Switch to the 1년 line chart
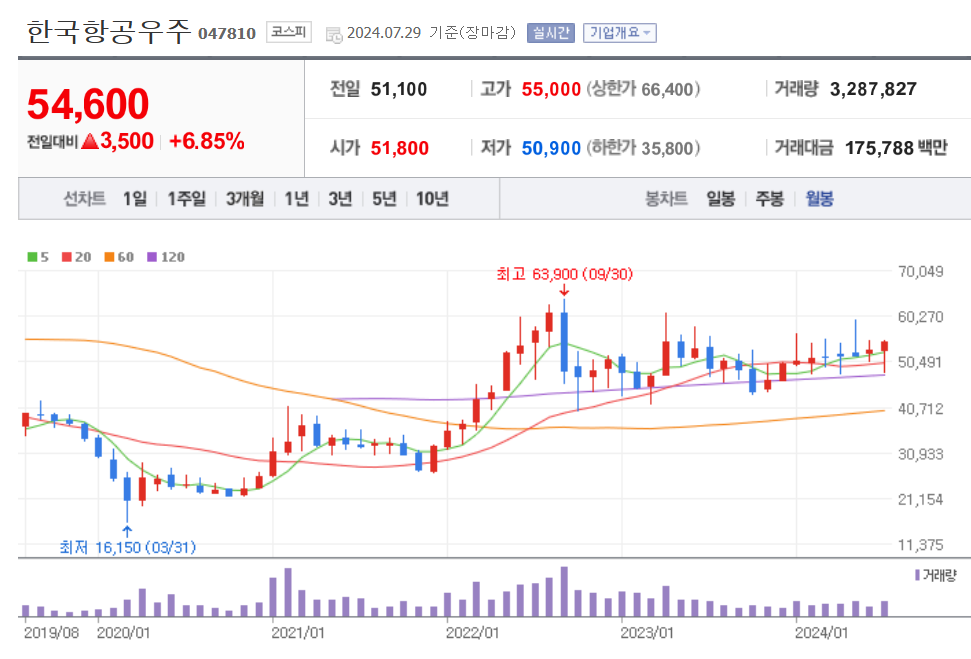Viewport: 971px width, 659px height. click(296, 199)
